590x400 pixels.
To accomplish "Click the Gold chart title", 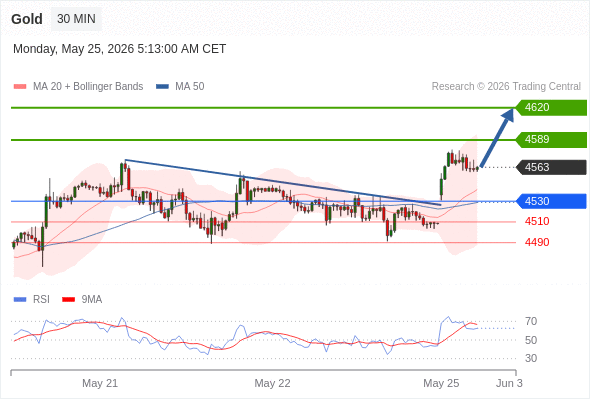I will (x=27, y=19).
